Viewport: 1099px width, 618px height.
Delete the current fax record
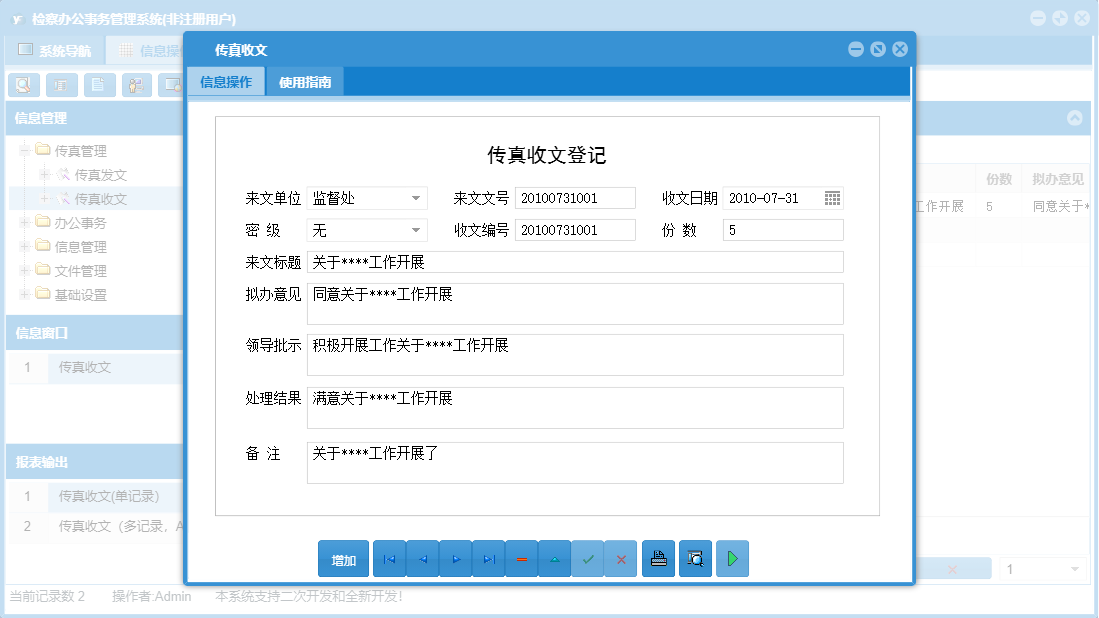coord(521,558)
